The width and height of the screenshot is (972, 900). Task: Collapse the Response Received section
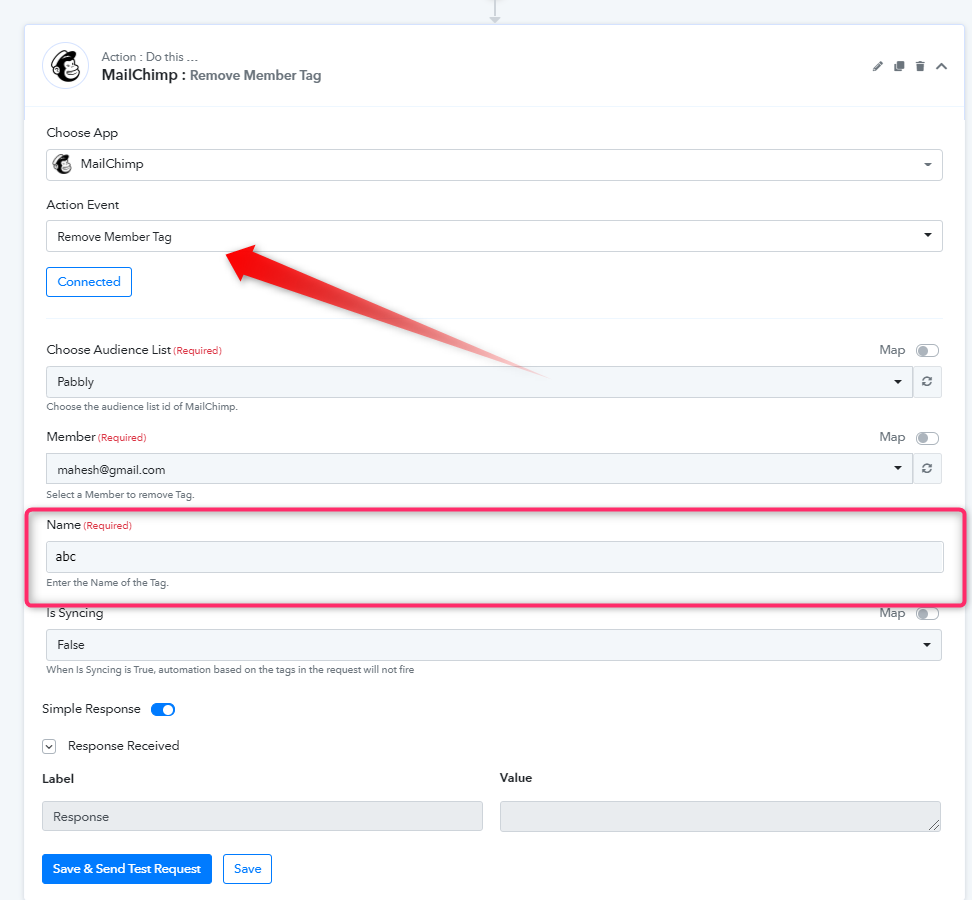(49, 746)
